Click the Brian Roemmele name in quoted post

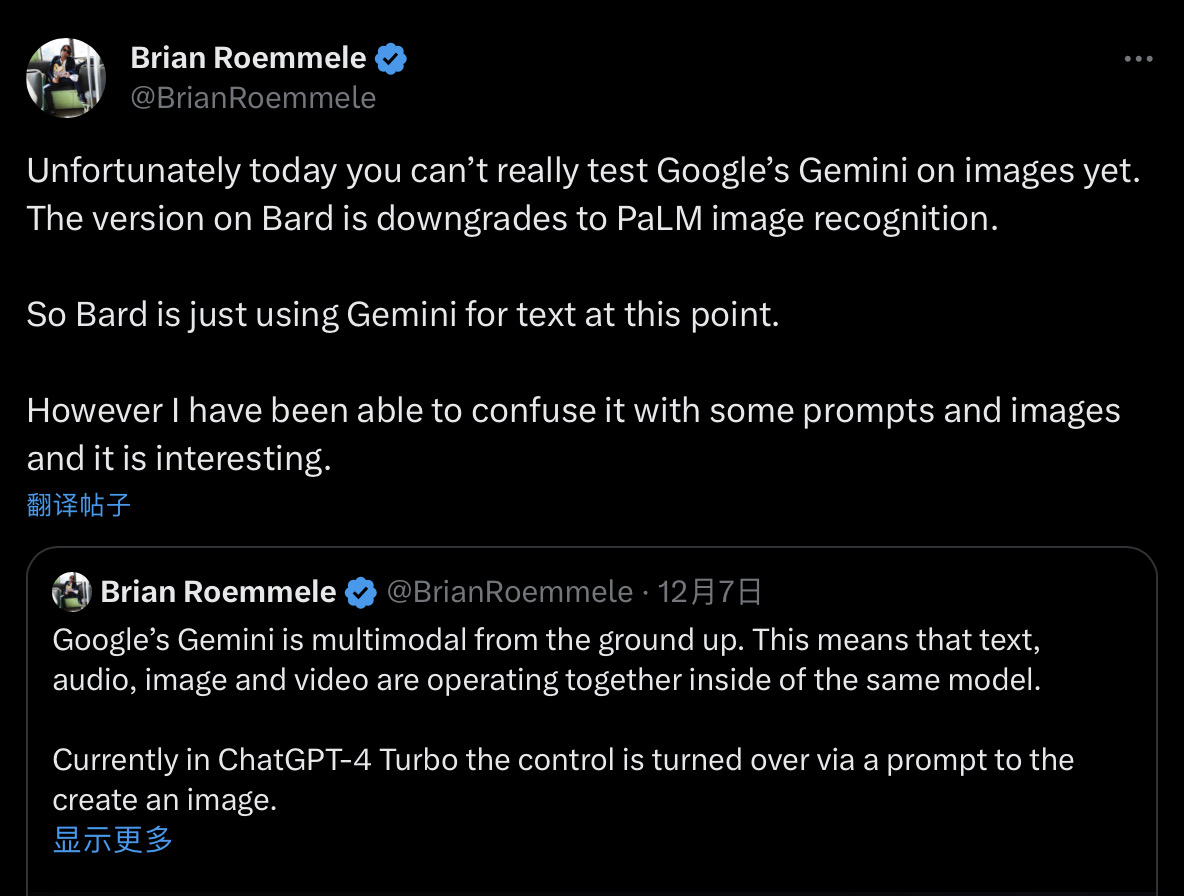click(x=218, y=592)
